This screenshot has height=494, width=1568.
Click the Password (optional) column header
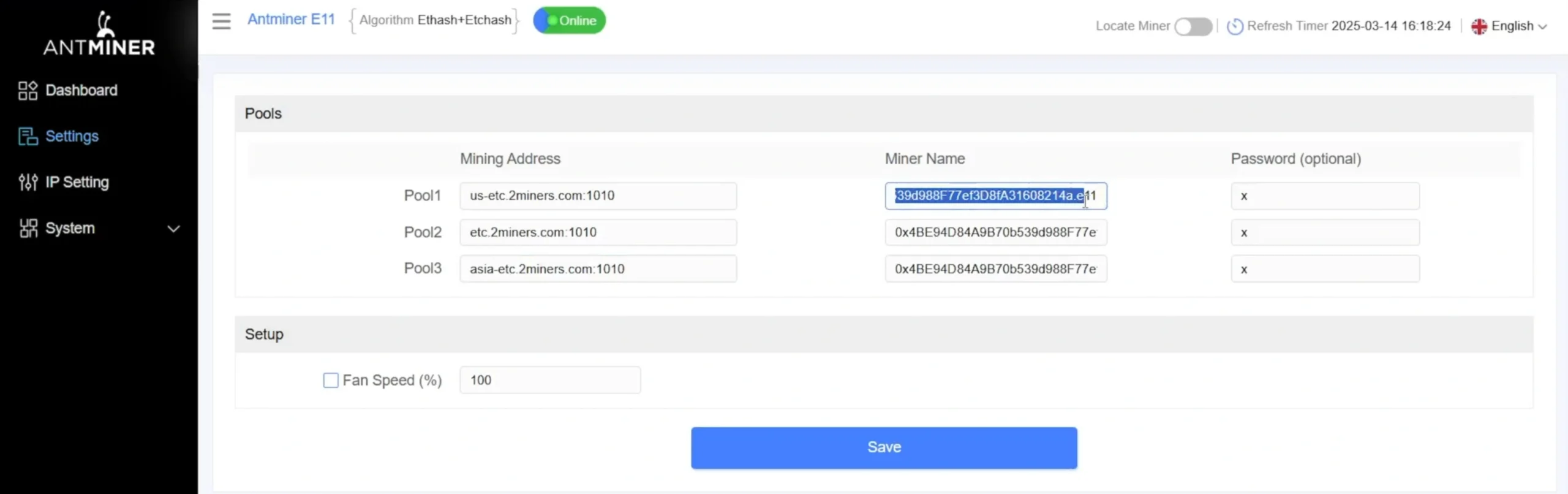pyautogui.click(x=1296, y=159)
